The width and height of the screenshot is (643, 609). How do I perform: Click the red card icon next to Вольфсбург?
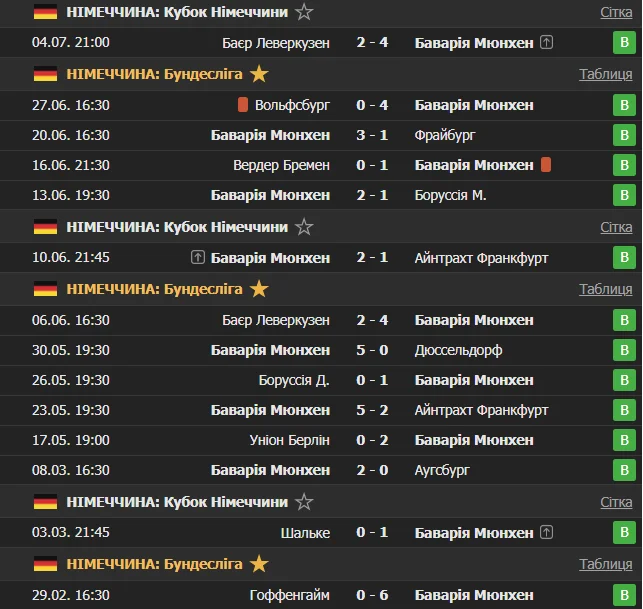coord(242,105)
